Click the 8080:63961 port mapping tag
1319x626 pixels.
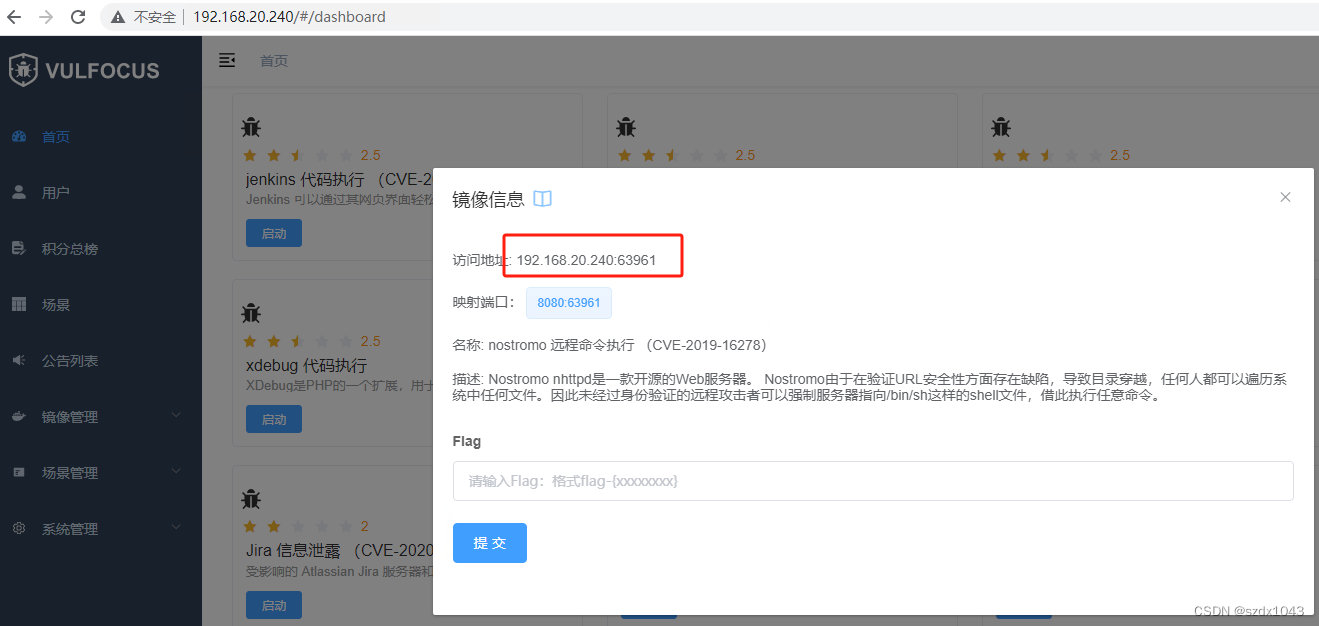(569, 303)
